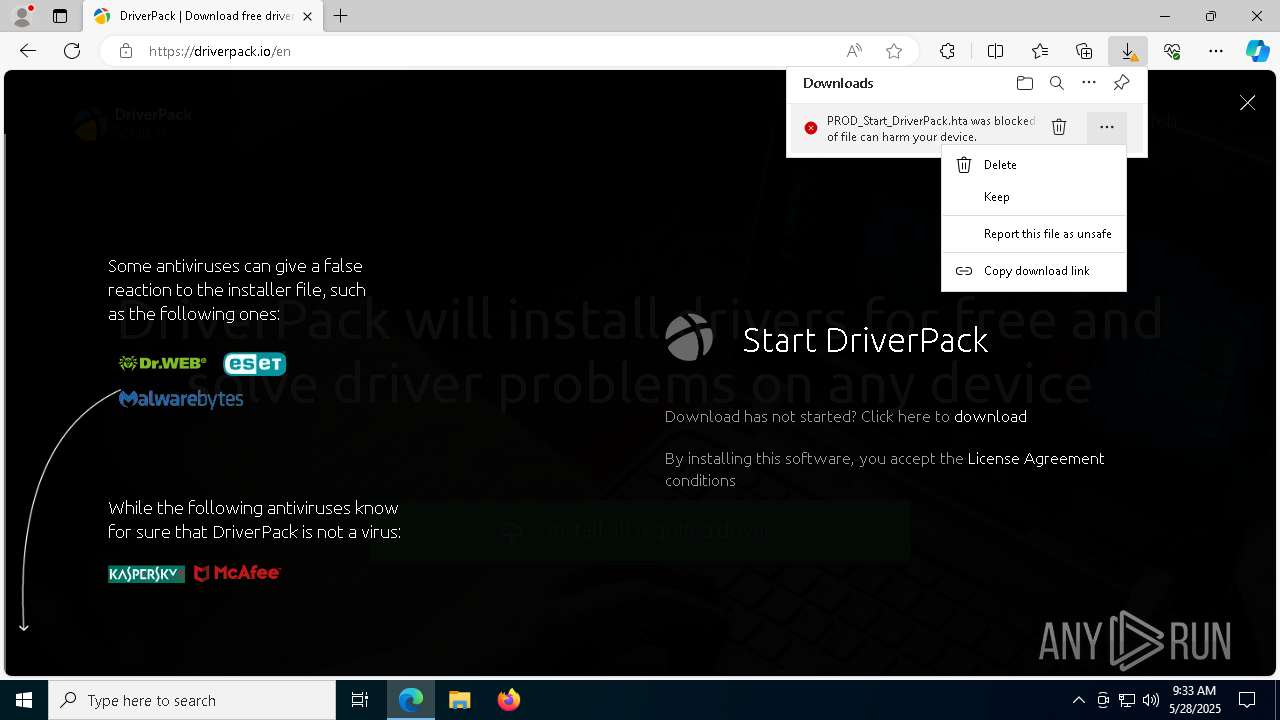Open the Favorites list
Image resolution: width=1280 pixels, height=720 pixels.
[1040, 51]
